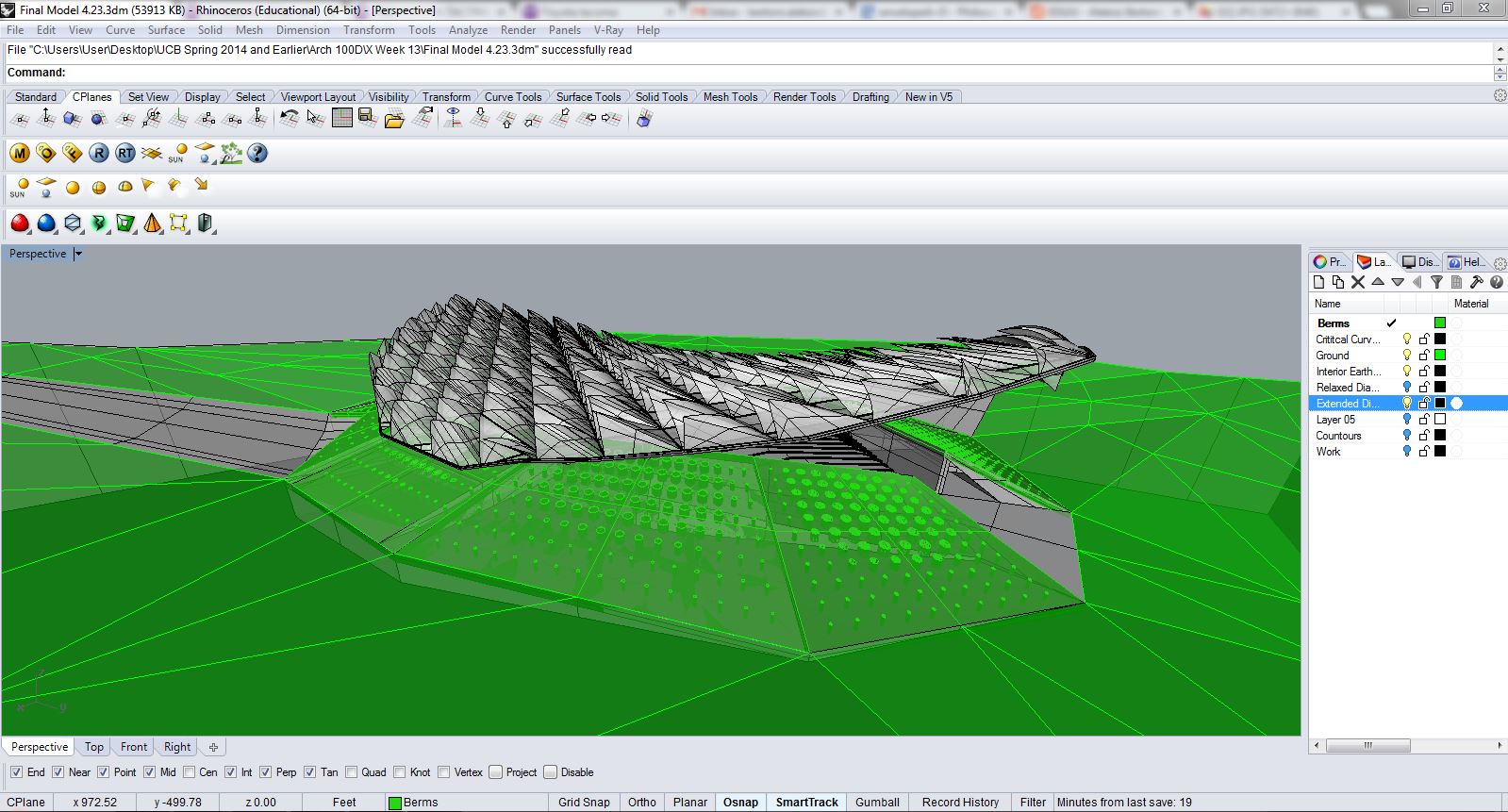
Task: Open toolbar options gear beside tabs
Action: tap(1500, 96)
